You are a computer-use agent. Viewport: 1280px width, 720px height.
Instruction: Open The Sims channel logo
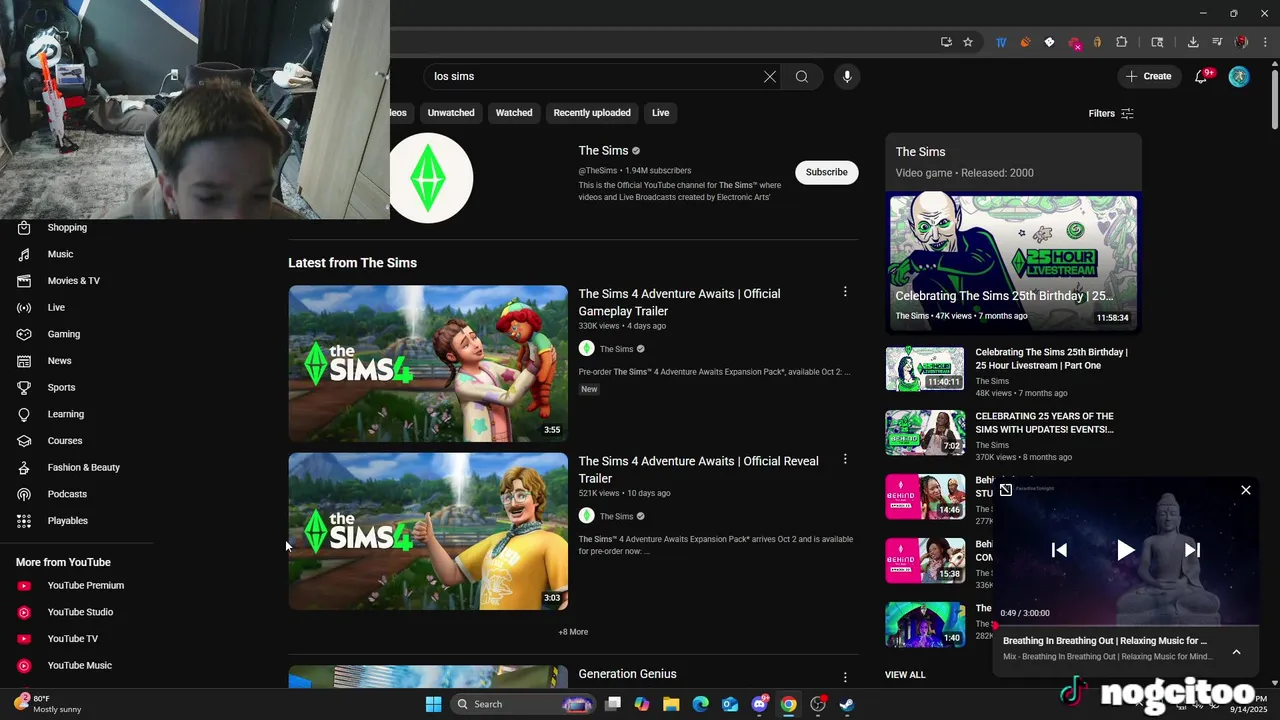(429, 178)
